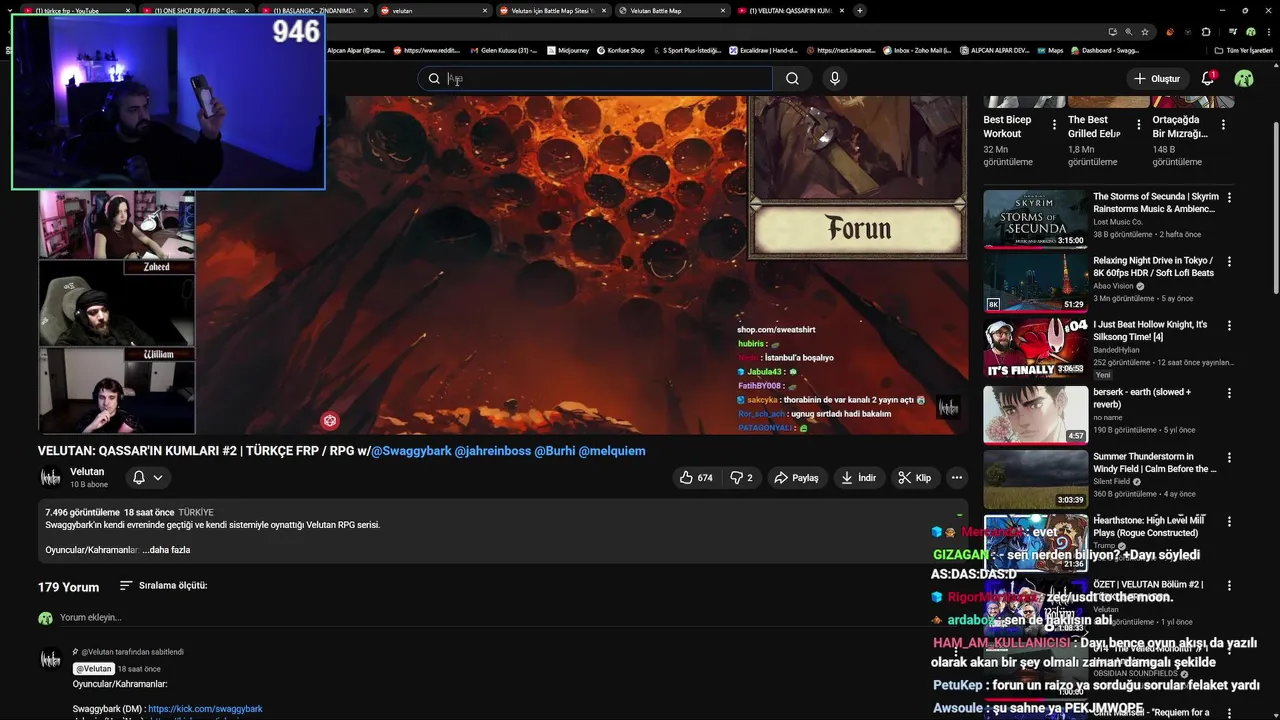Open the Gelen Kutusu Gmail bookmark
The image size is (1280, 720).
(x=502, y=50)
